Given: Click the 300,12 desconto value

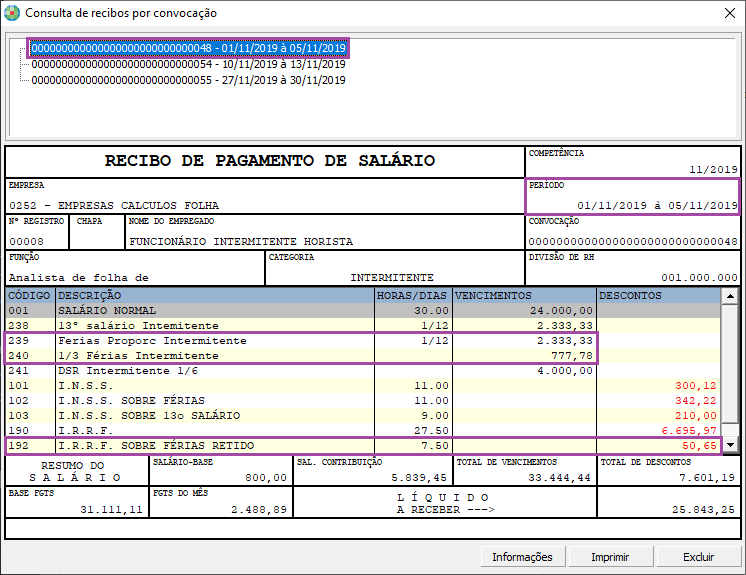Looking at the screenshot, I should pos(696,386).
